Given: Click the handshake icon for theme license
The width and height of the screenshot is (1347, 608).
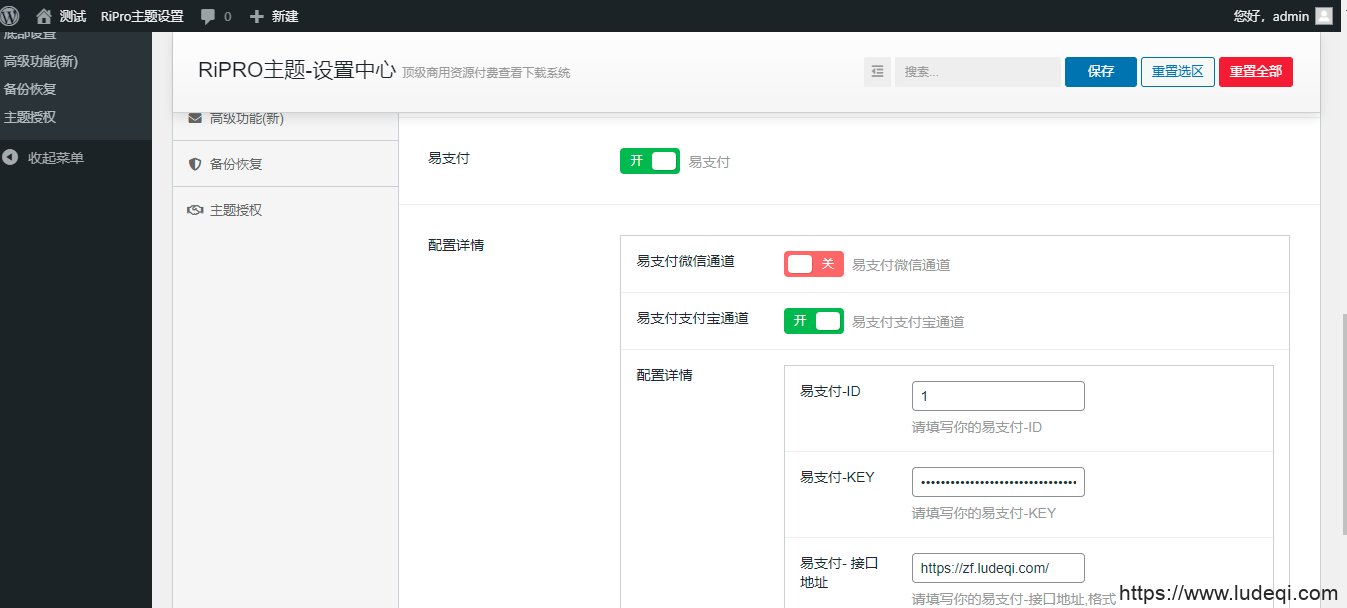Looking at the screenshot, I should (x=195, y=210).
